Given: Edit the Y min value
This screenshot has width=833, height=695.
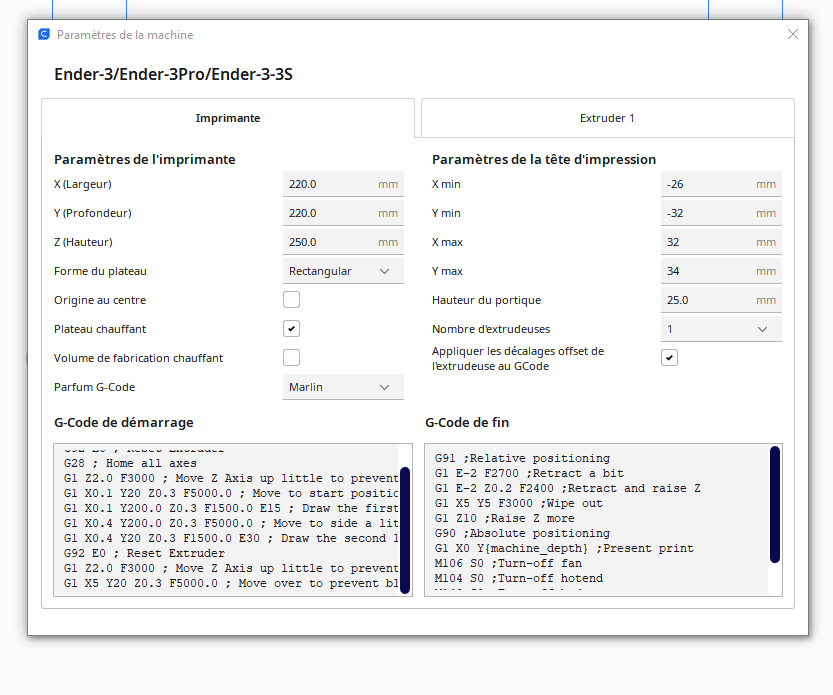Looking at the screenshot, I should coord(721,213).
